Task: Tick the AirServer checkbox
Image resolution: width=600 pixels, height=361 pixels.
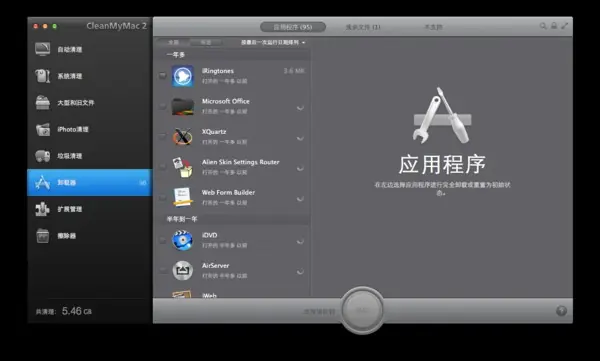Action: (163, 270)
